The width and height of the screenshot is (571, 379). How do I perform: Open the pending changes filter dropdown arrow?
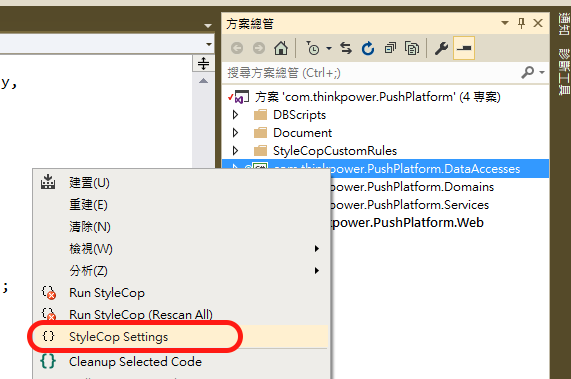tap(329, 48)
